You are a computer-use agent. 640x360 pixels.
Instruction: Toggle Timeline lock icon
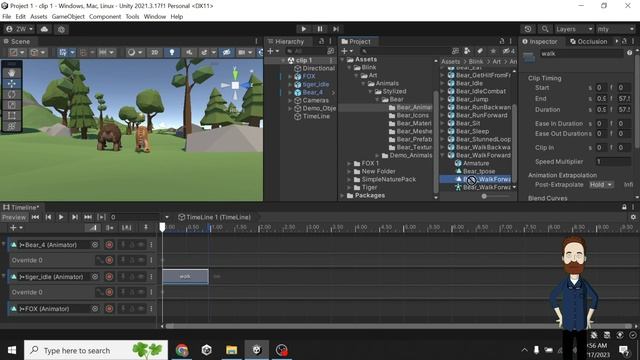click(x=624, y=207)
